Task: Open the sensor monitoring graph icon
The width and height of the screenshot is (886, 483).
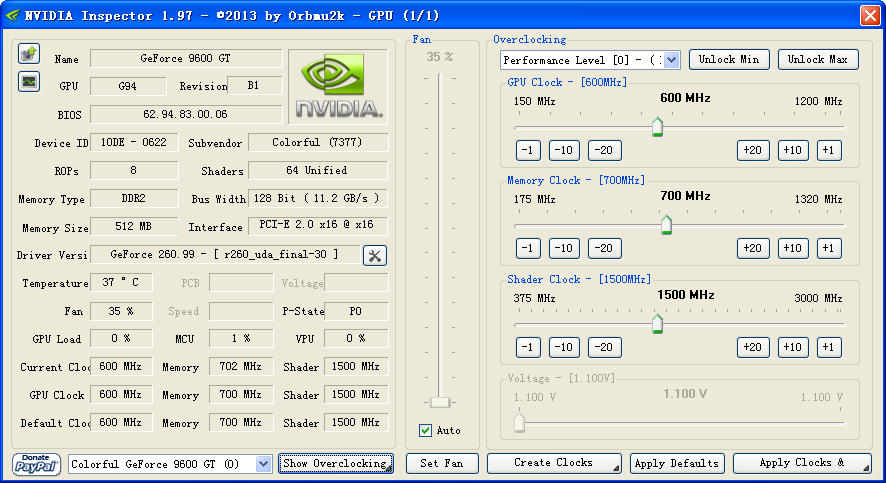Action: point(29,82)
